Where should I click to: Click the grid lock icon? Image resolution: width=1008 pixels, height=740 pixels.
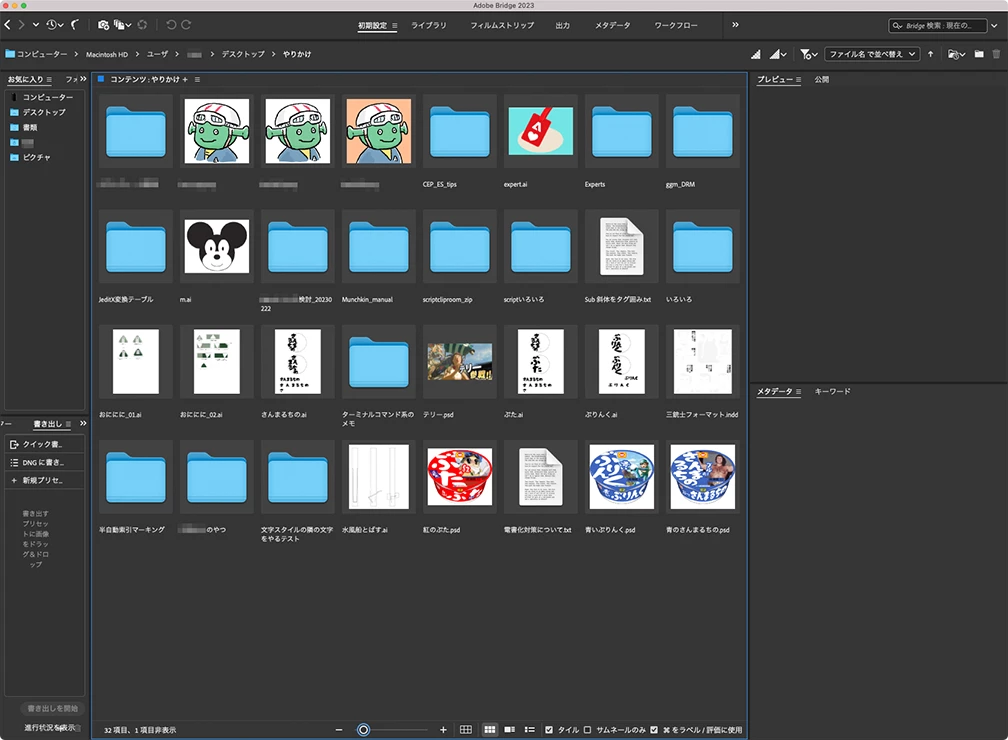pos(465,730)
